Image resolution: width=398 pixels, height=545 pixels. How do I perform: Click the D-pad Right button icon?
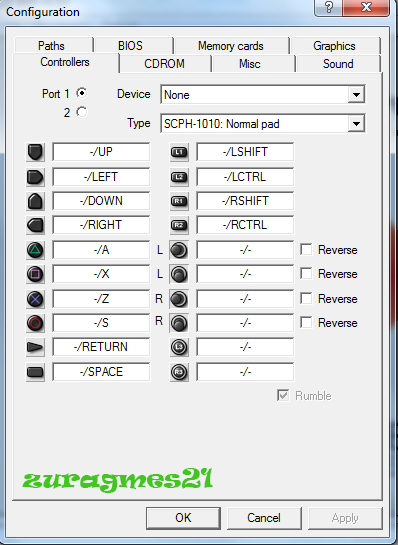click(35, 225)
